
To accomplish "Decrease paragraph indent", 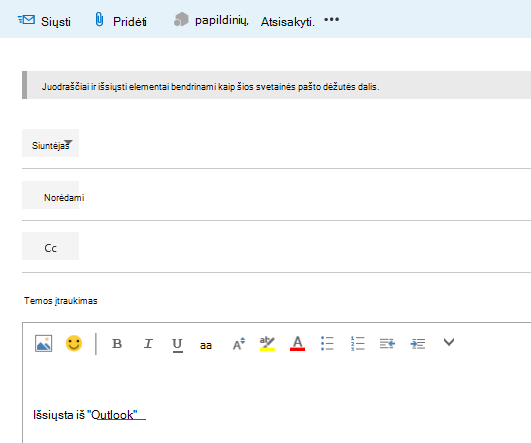I will [387, 344].
